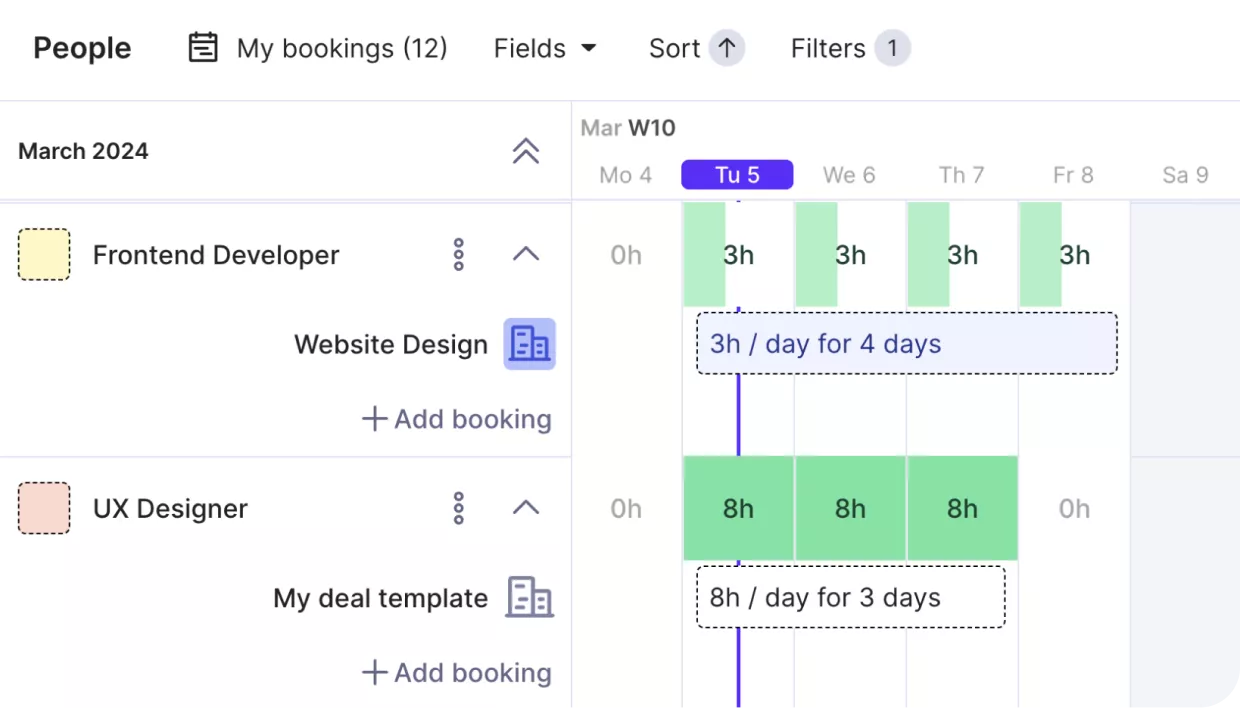Select the We 6 day header
The width and height of the screenshot is (1240, 708).
pos(849,175)
